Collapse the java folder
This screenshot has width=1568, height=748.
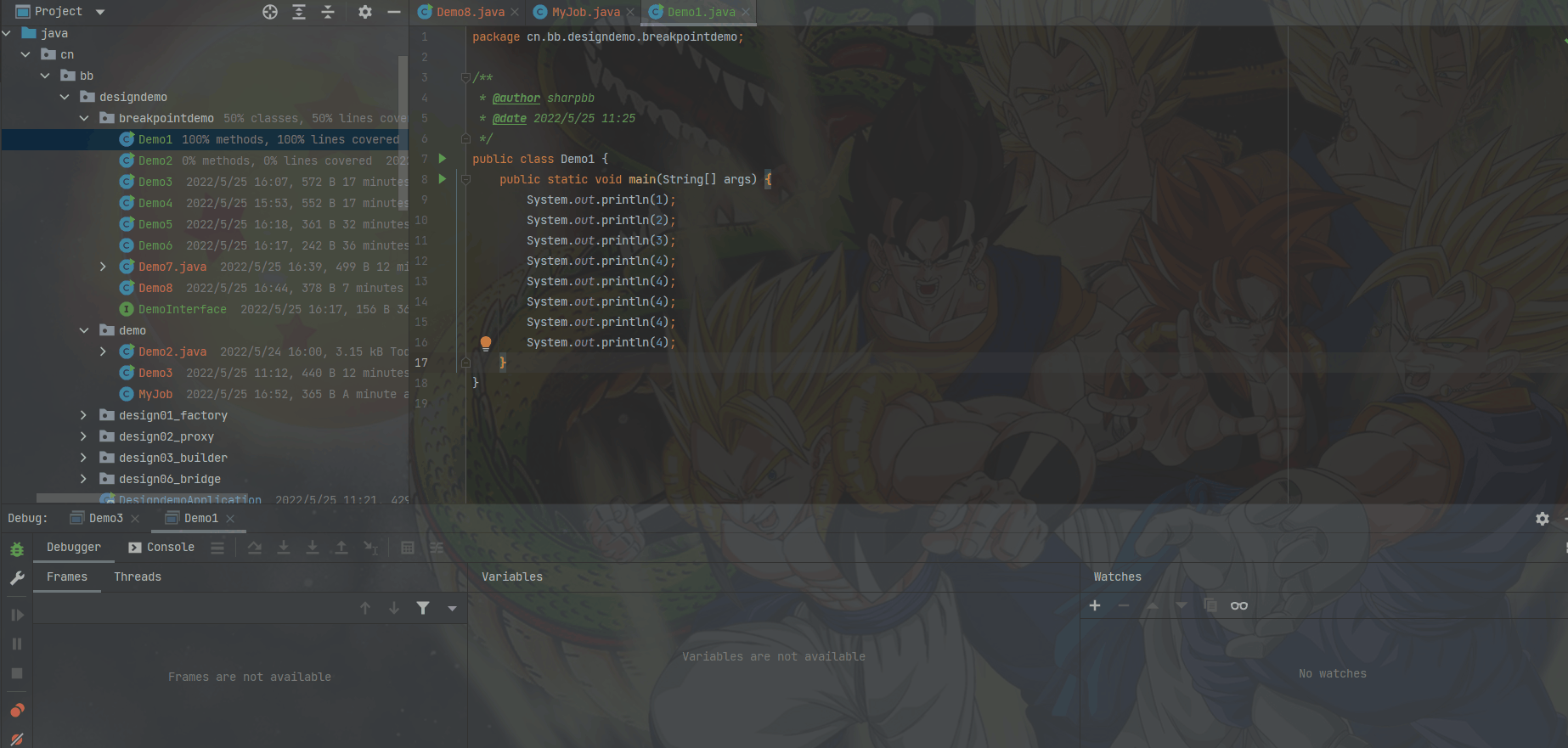point(7,33)
